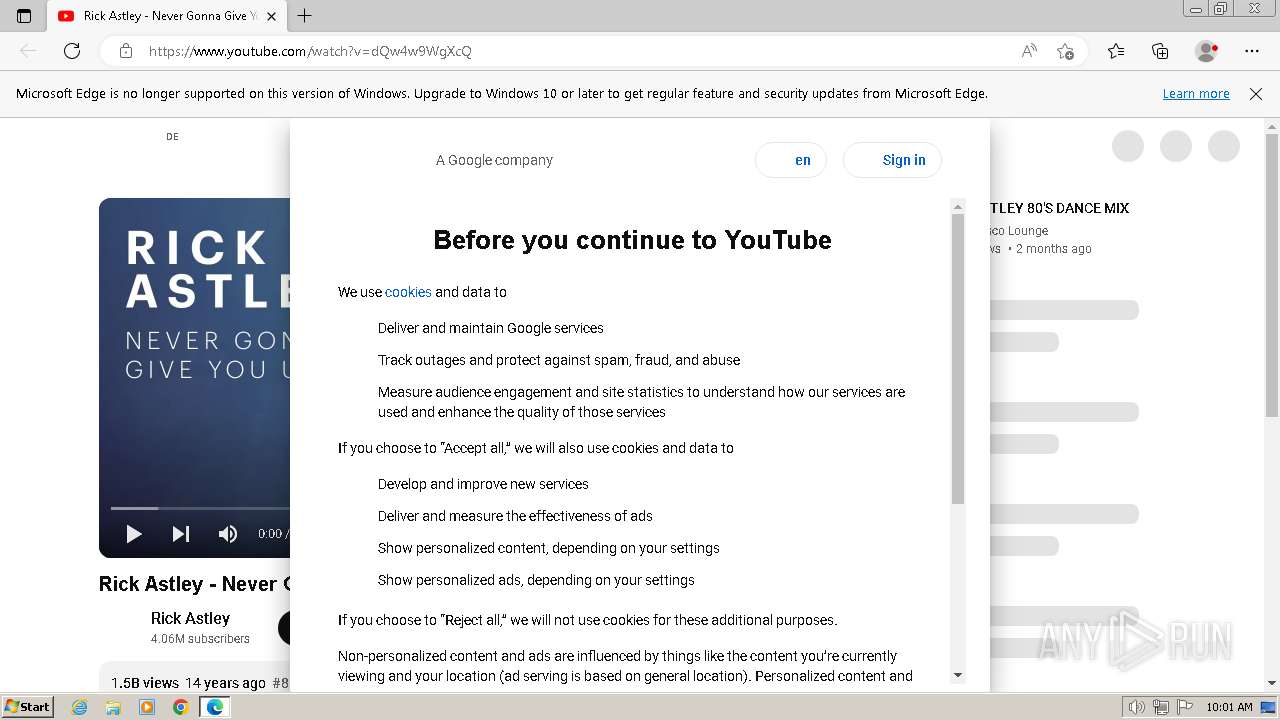Click the 4.06M subscribers text

(200, 639)
